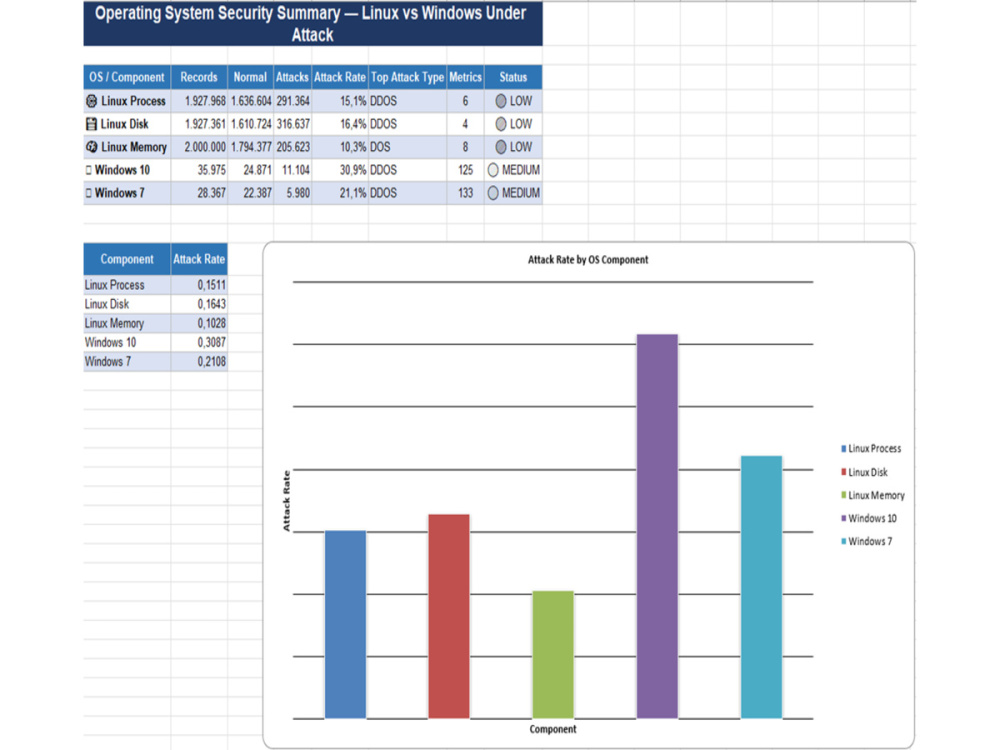Click the attacks value 205.623
The image size is (1000, 750).
[x=293, y=147]
